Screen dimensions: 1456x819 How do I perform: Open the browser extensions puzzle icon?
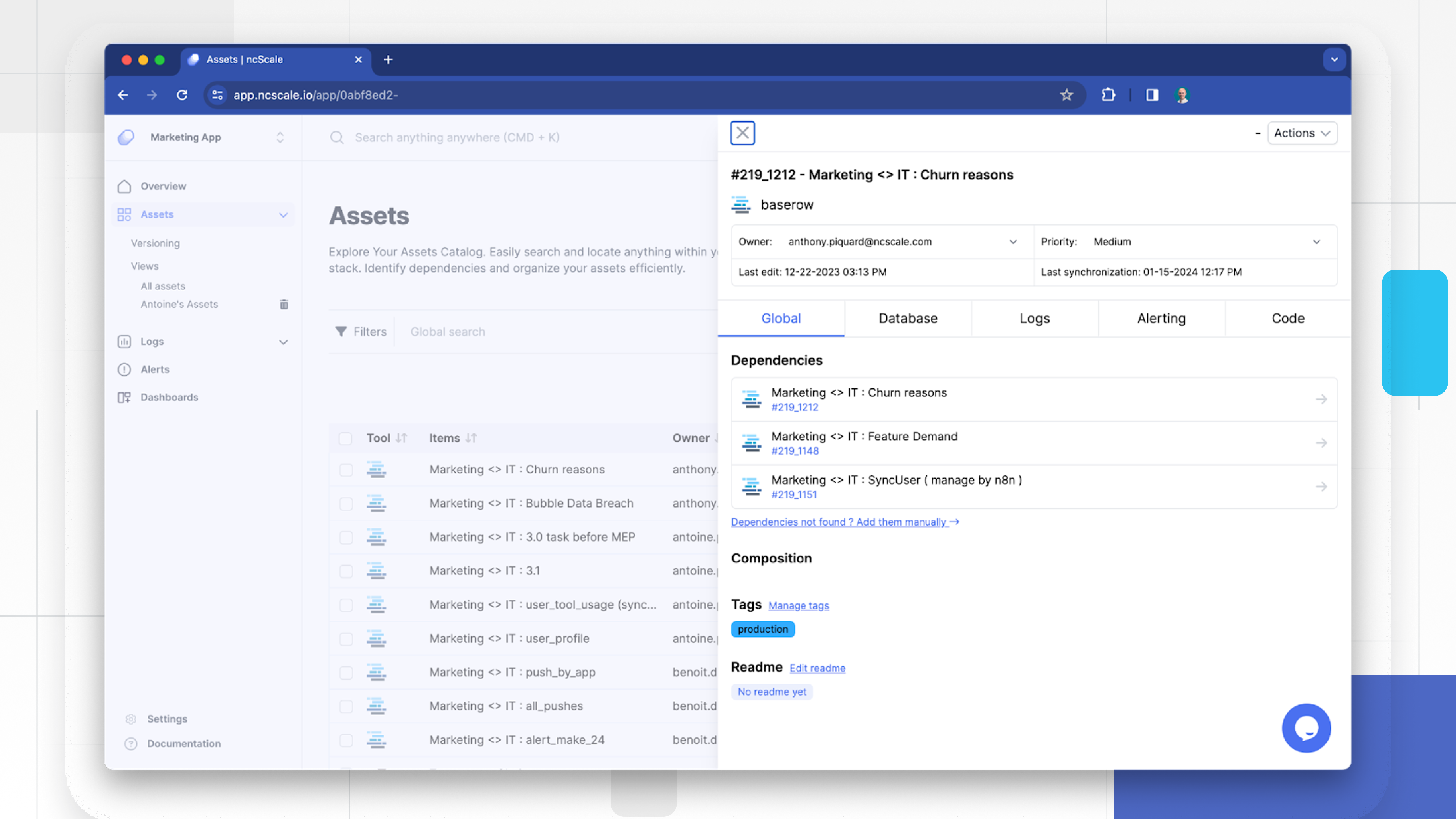[x=1108, y=95]
